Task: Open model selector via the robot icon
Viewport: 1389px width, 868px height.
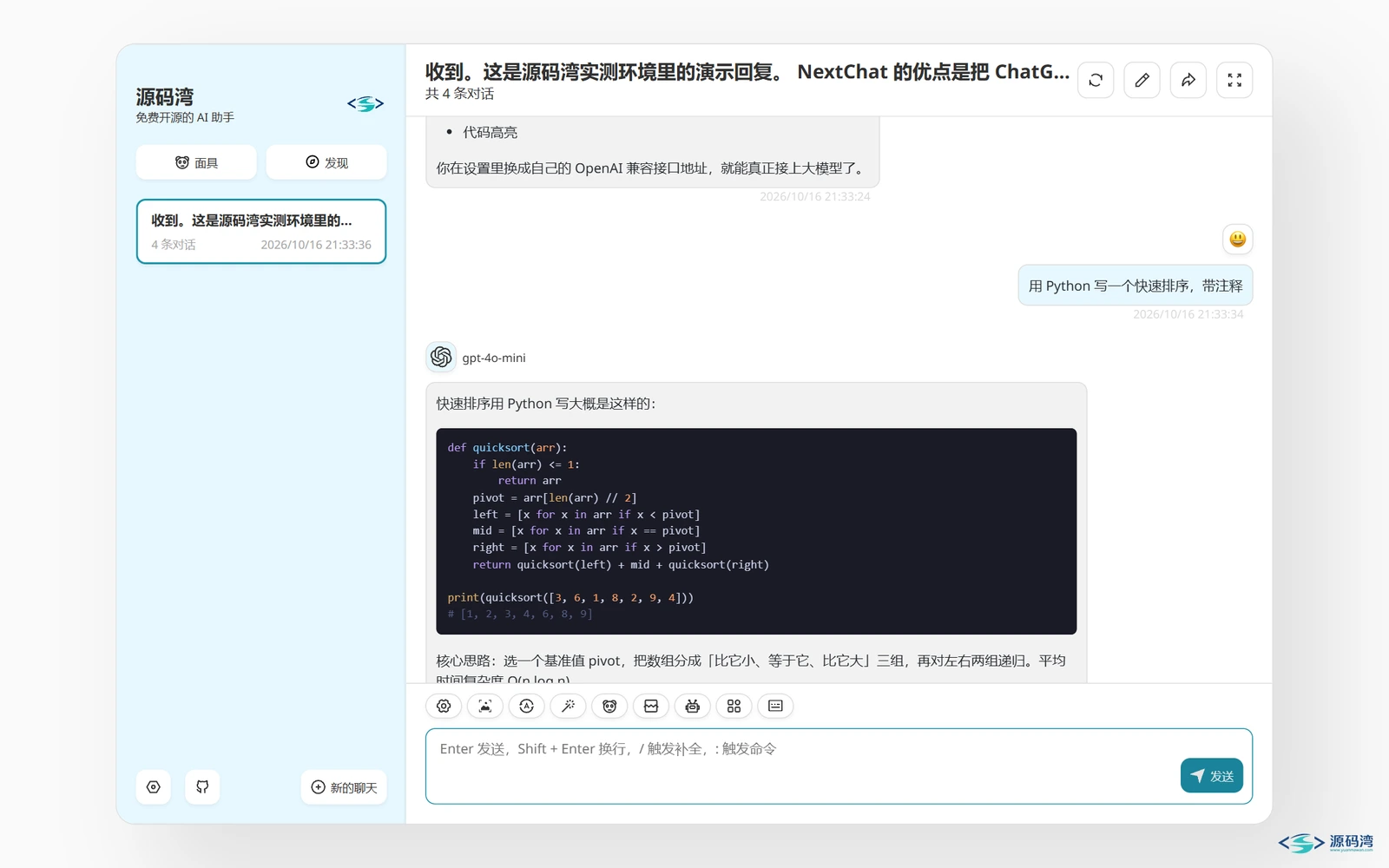Action: 693,706
